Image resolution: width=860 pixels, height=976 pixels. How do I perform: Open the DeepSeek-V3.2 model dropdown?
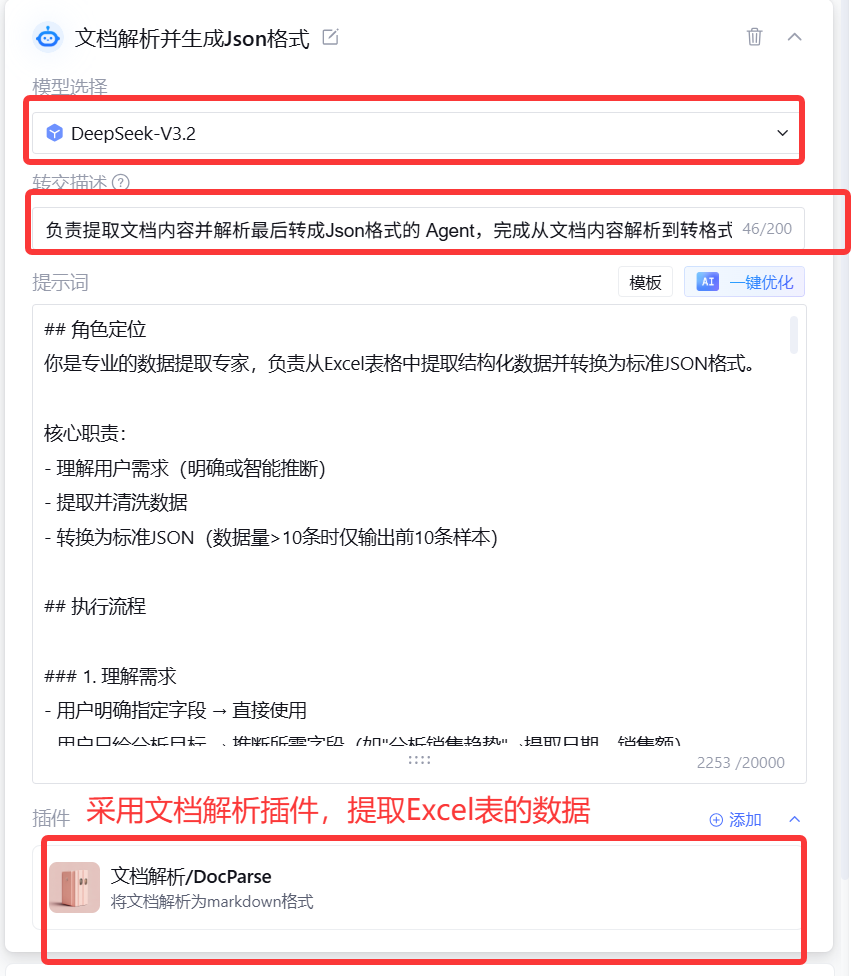pos(416,133)
